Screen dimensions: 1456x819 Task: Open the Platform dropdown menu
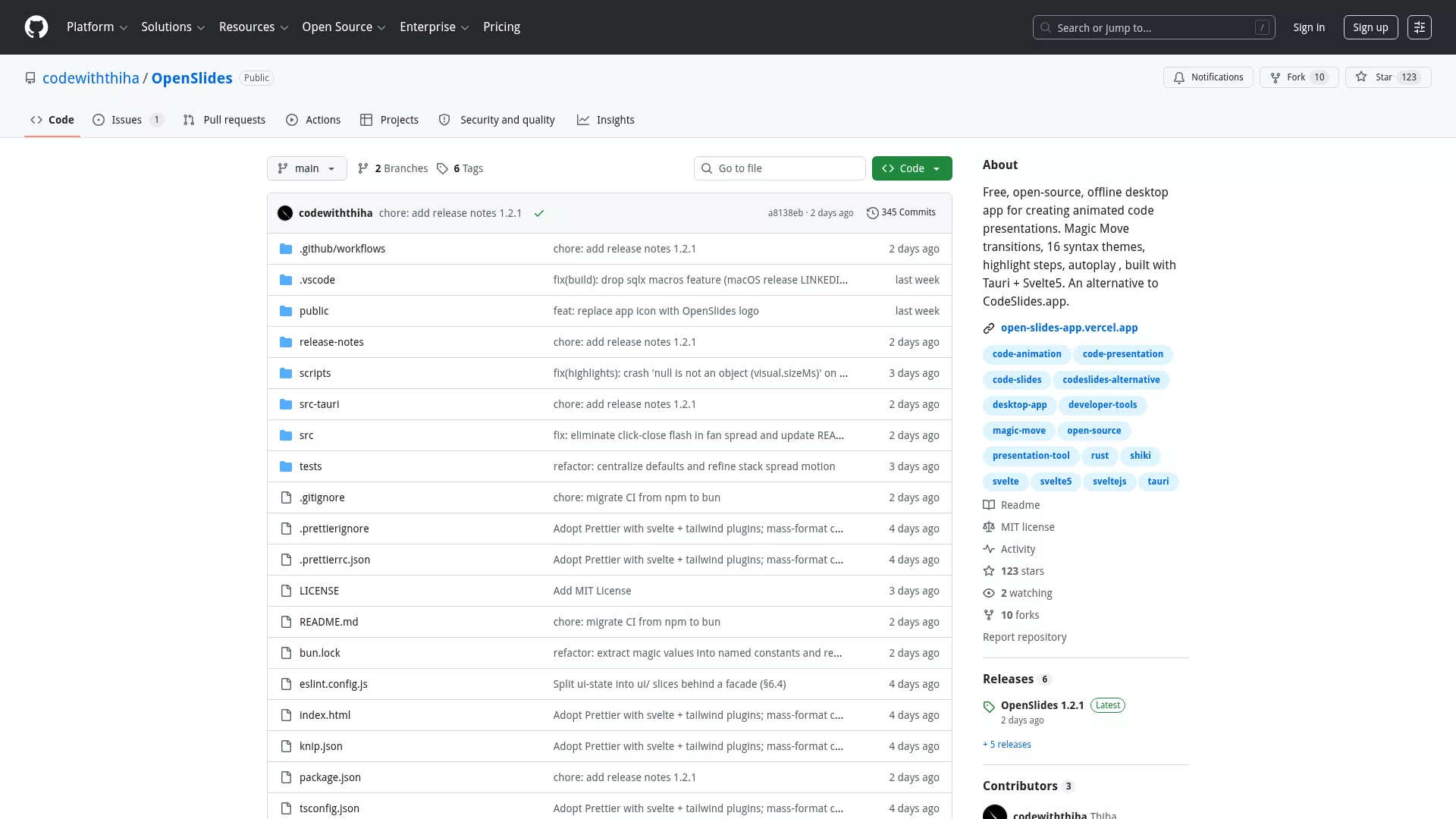tap(97, 27)
